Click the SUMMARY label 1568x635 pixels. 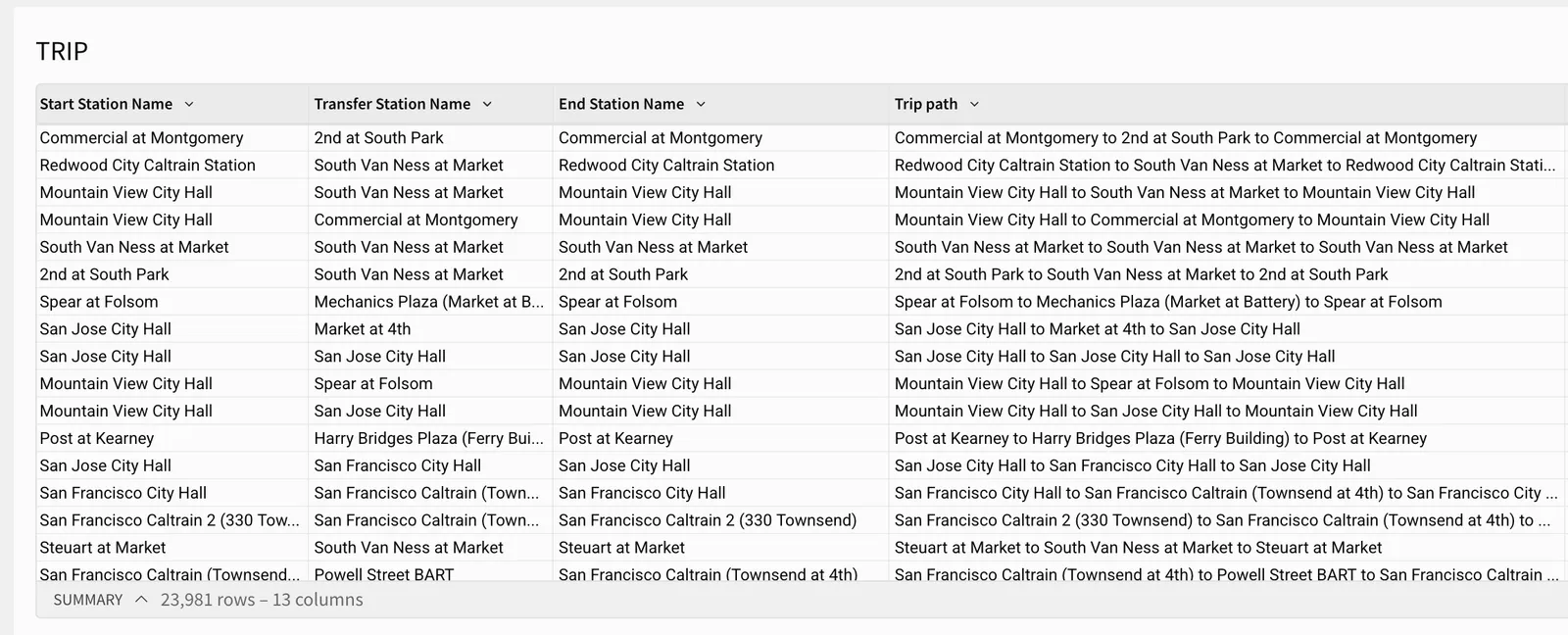tap(88, 600)
